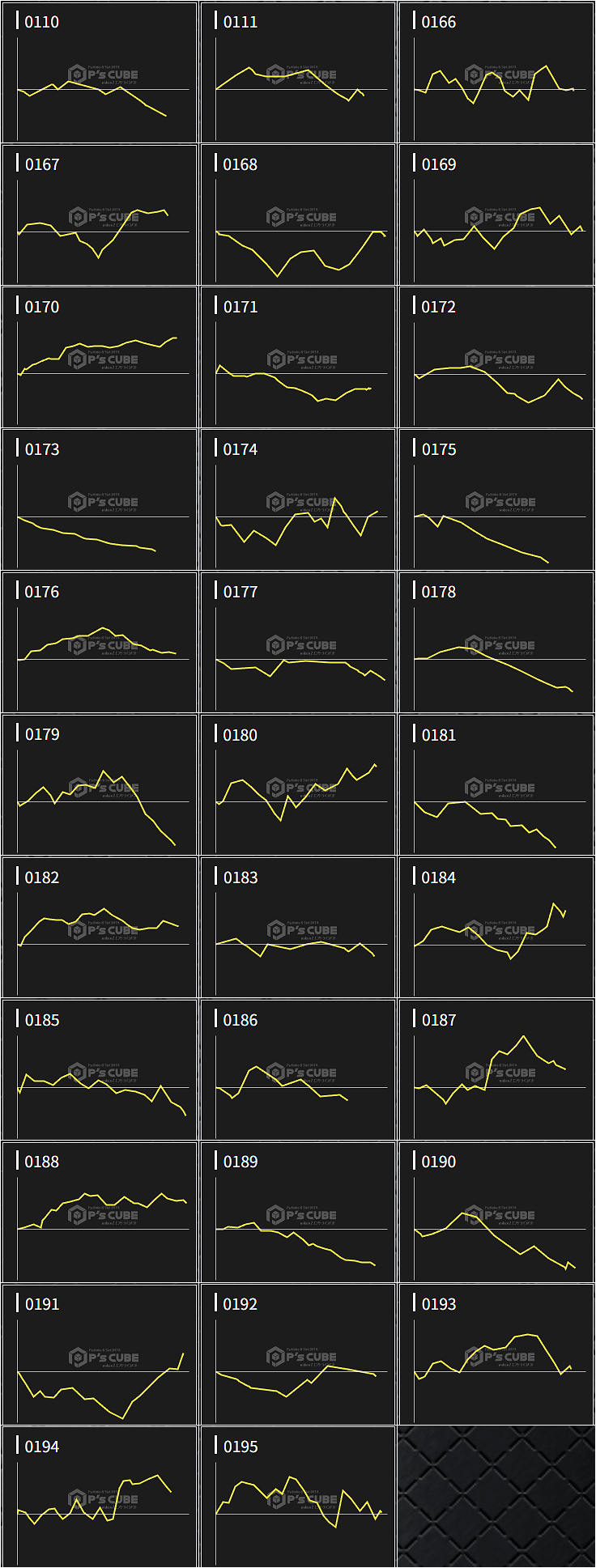Open the graph thumbnail for machine 0110

(x=100, y=73)
